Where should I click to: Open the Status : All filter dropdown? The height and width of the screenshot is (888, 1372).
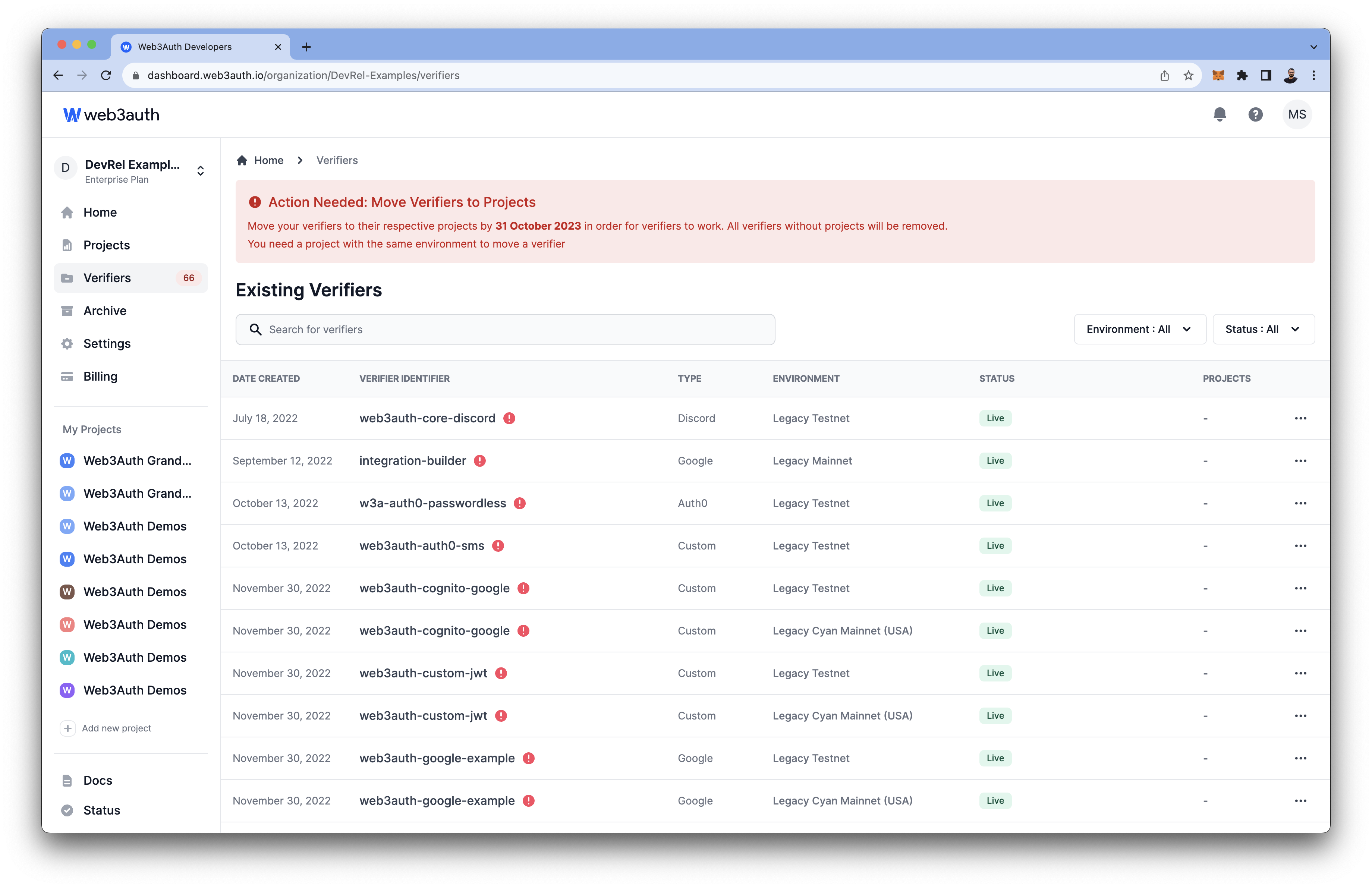point(1264,329)
